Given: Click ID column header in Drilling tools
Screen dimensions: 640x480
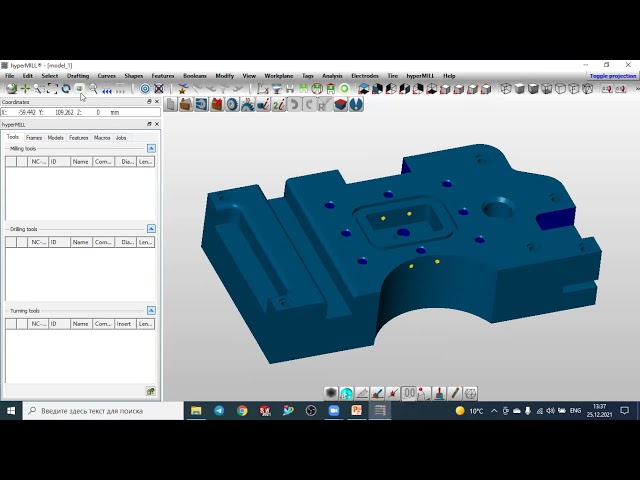Looking at the screenshot, I should tap(59, 242).
